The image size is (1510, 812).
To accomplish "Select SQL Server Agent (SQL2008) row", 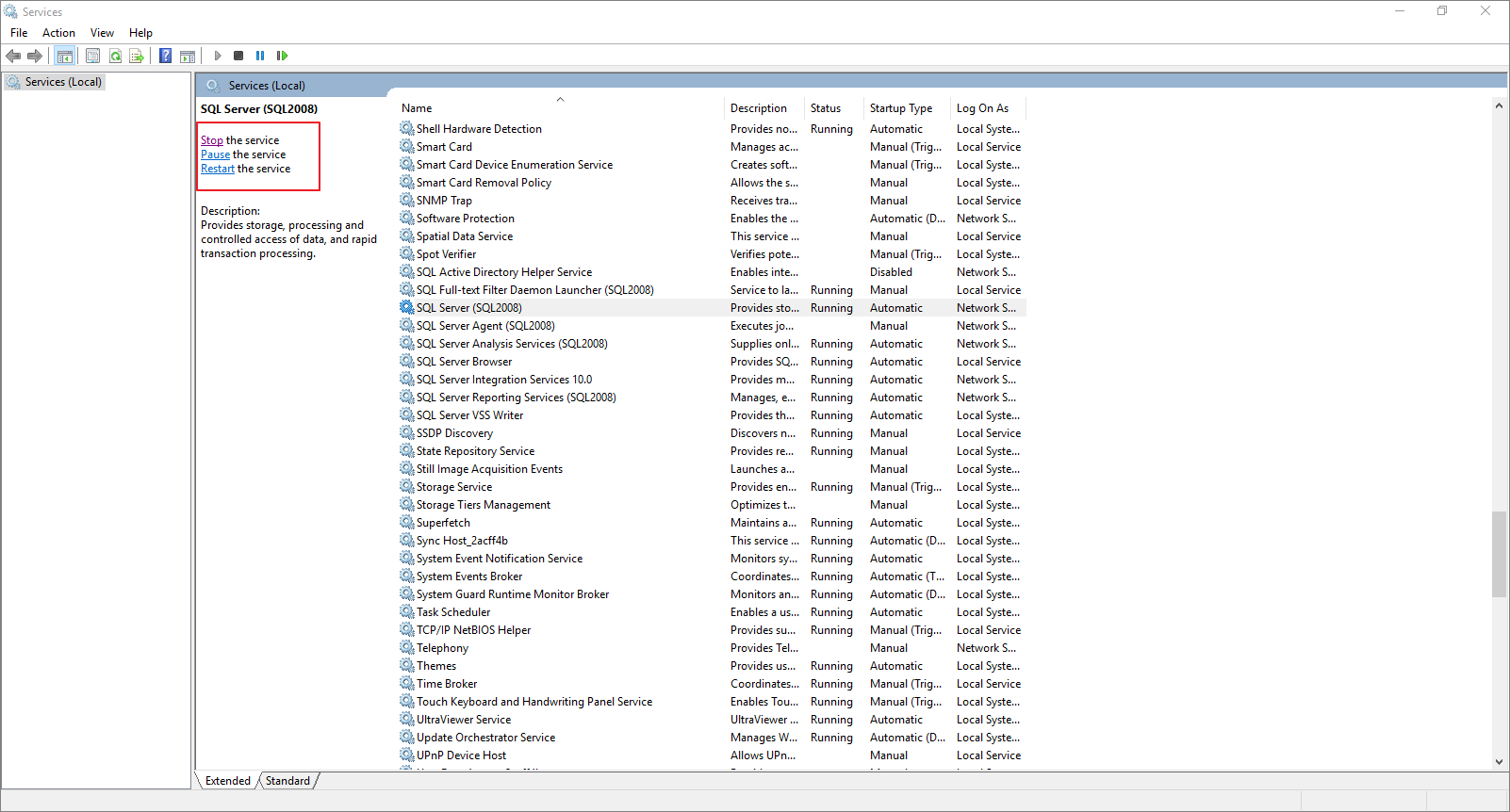I will [712, 325].
